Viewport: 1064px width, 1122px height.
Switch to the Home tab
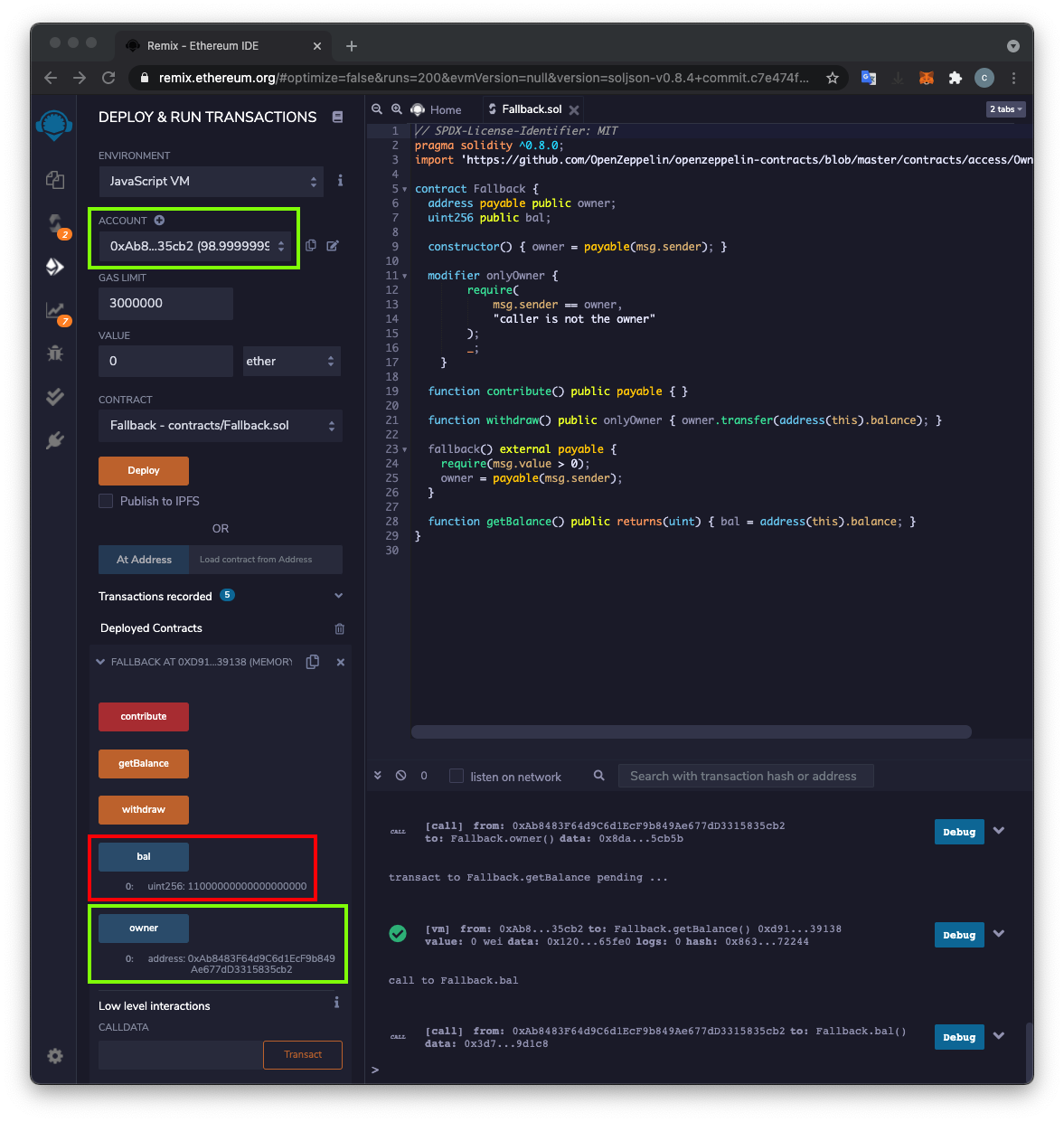click(x=437, y=109)
